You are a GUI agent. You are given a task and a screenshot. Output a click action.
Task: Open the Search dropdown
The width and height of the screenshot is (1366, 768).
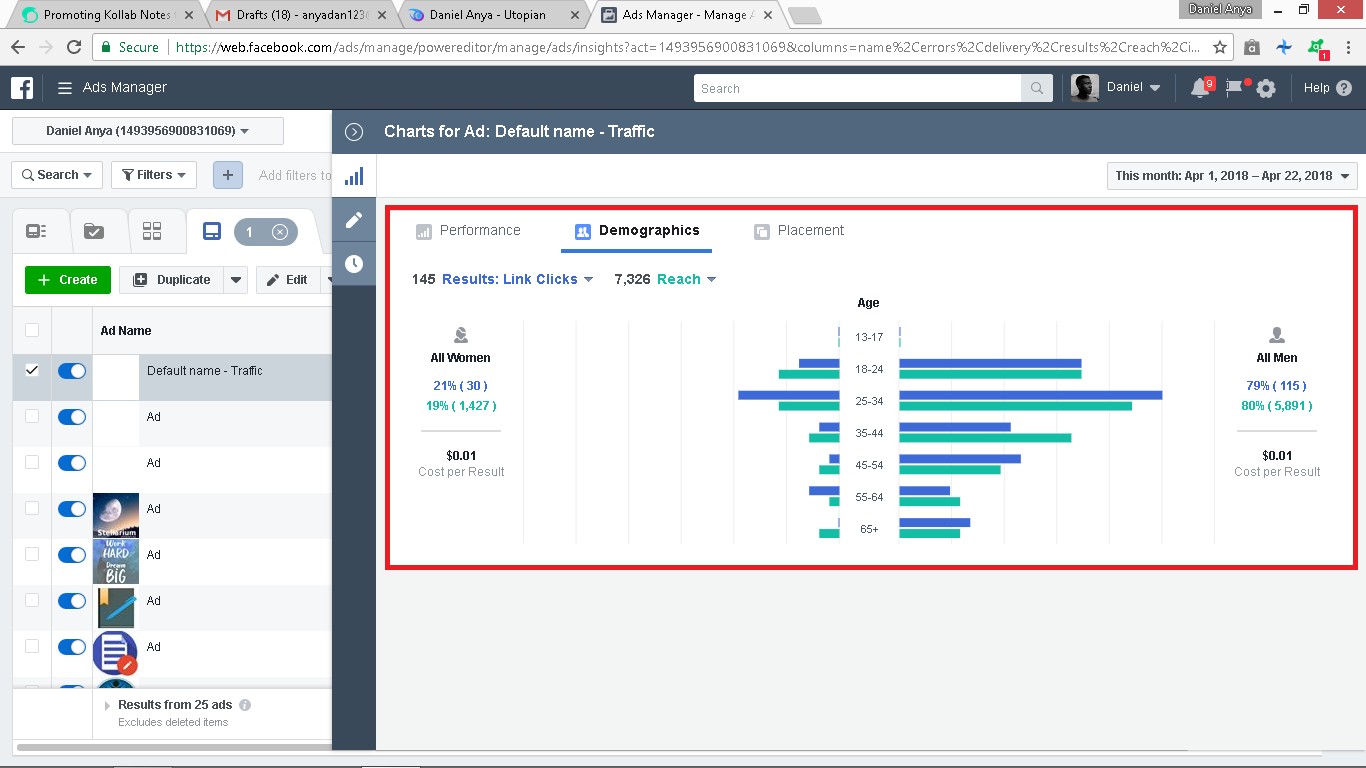57,175
